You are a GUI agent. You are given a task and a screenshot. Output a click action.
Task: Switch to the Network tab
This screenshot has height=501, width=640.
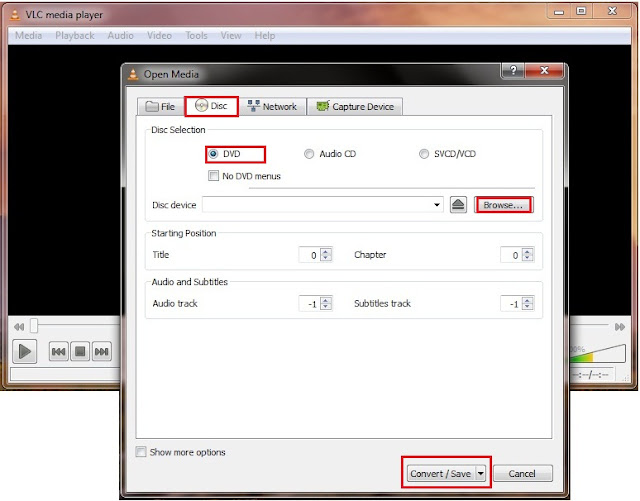click(272, 107)
